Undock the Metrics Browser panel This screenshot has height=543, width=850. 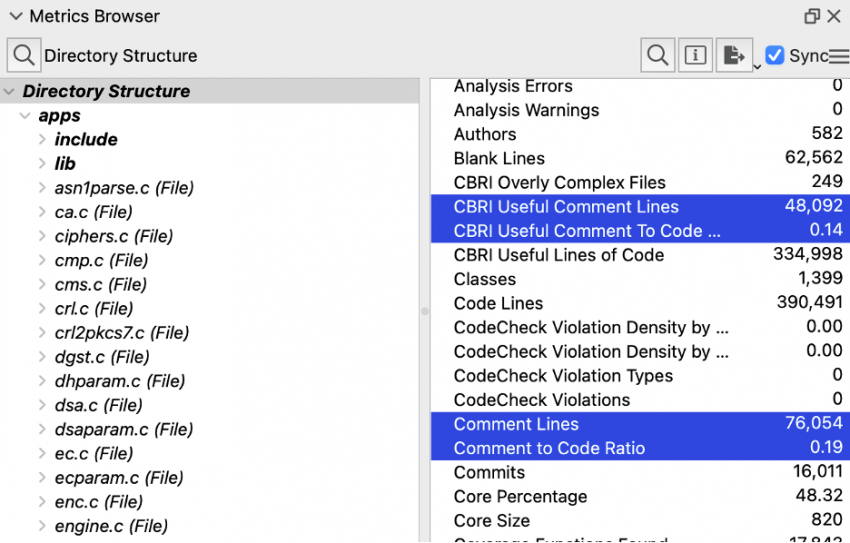[812, 16]
